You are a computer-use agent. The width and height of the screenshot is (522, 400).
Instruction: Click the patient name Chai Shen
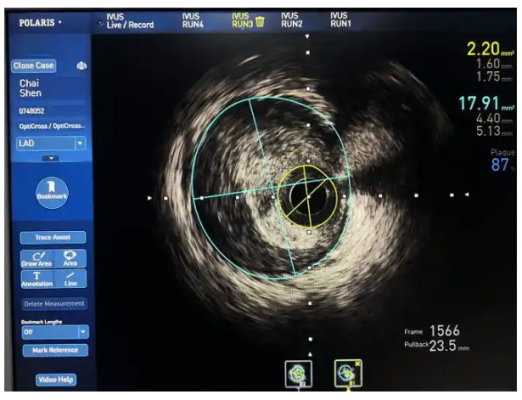pyautogui.click(x=30, y=88)
